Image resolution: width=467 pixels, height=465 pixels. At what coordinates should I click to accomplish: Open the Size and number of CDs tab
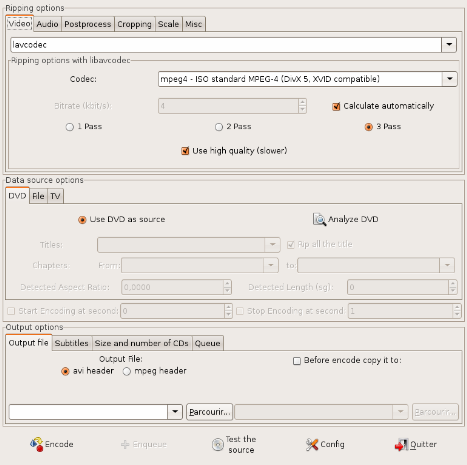coord(142,343)
